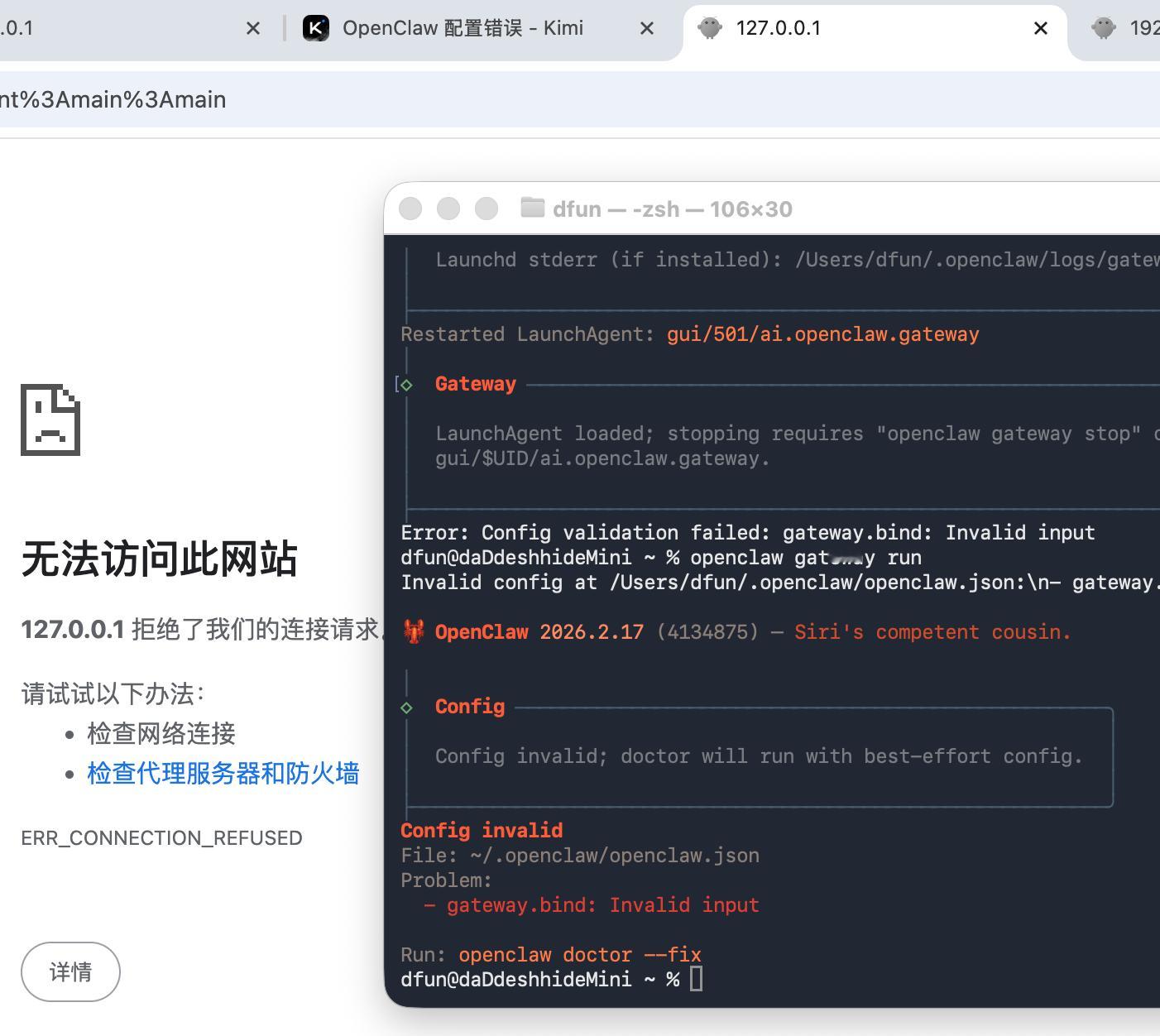Click the lobster OpenClaw icon in terminal
Screen dimensions: 1160x1036
[x=413, y=632]
